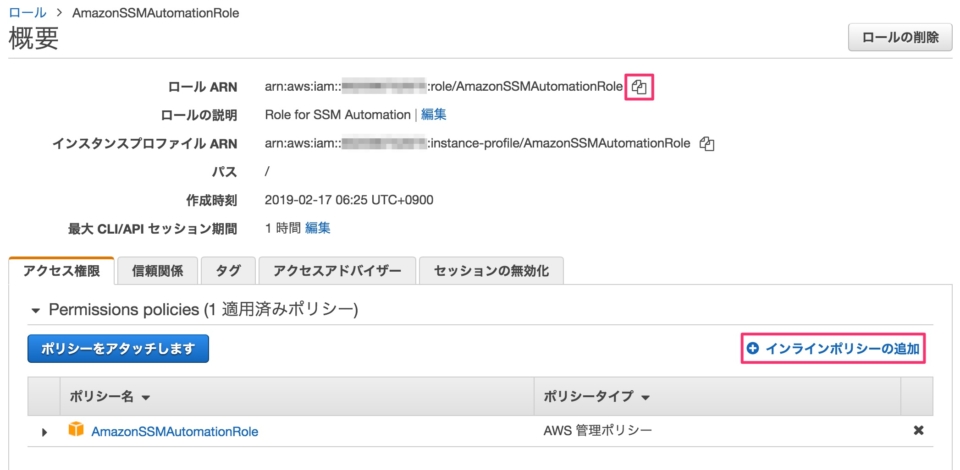Click the plus icon for inline policy
The height and width of the screenshot is (470, 960).
(x=752, y=349)
